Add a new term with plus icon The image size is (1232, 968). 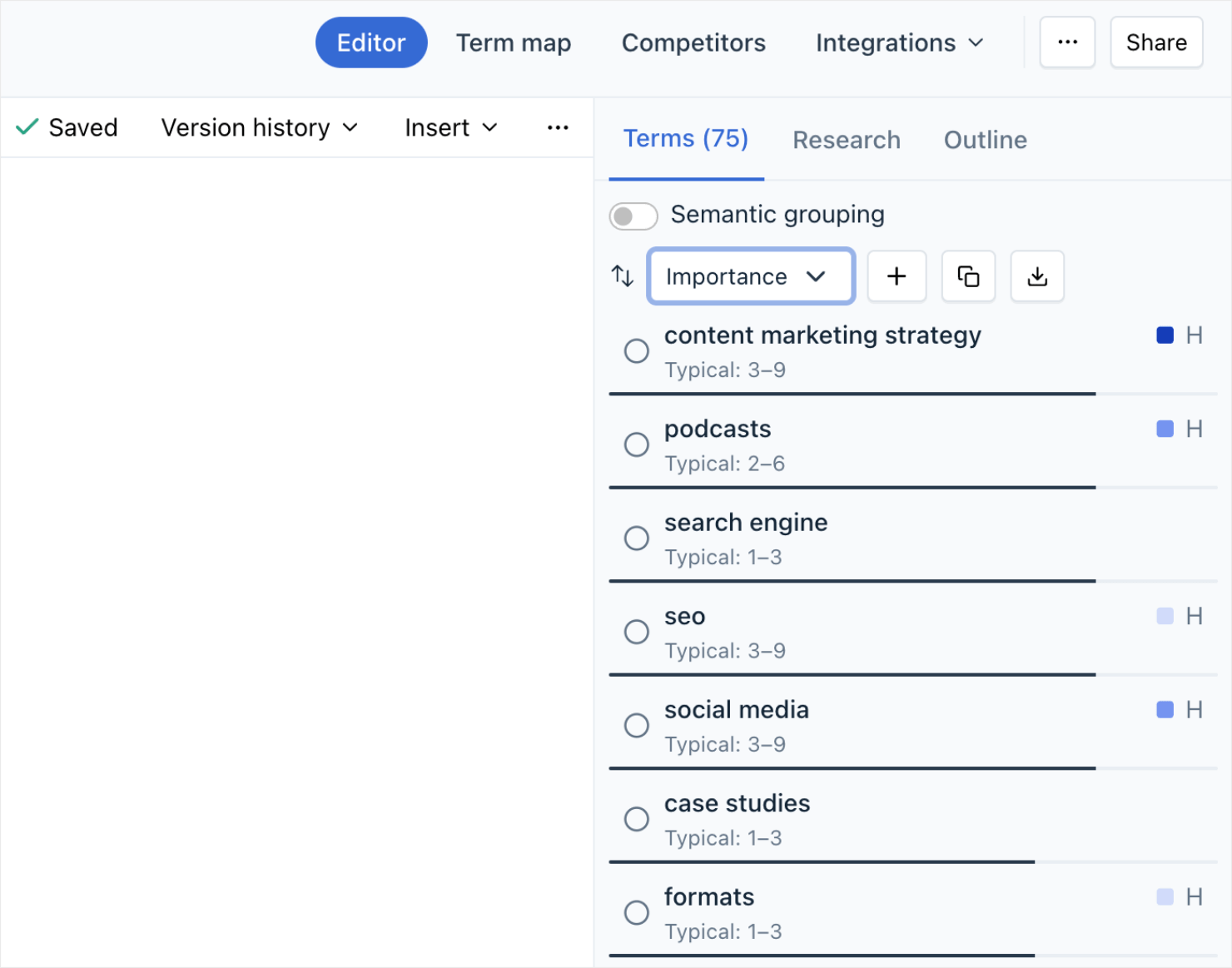click(897, 276)
